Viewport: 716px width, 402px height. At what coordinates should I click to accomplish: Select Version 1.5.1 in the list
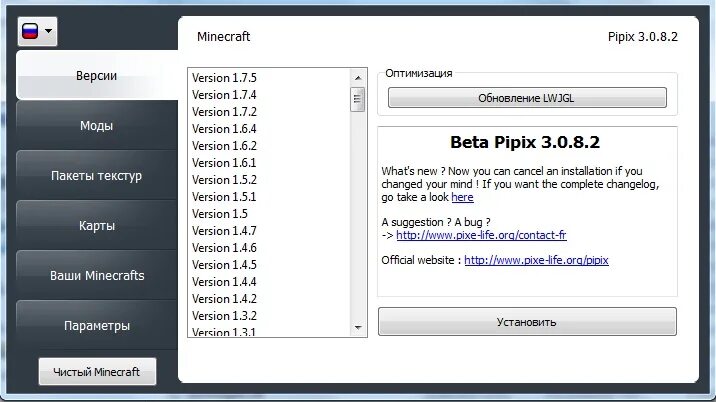click(269, 197)
